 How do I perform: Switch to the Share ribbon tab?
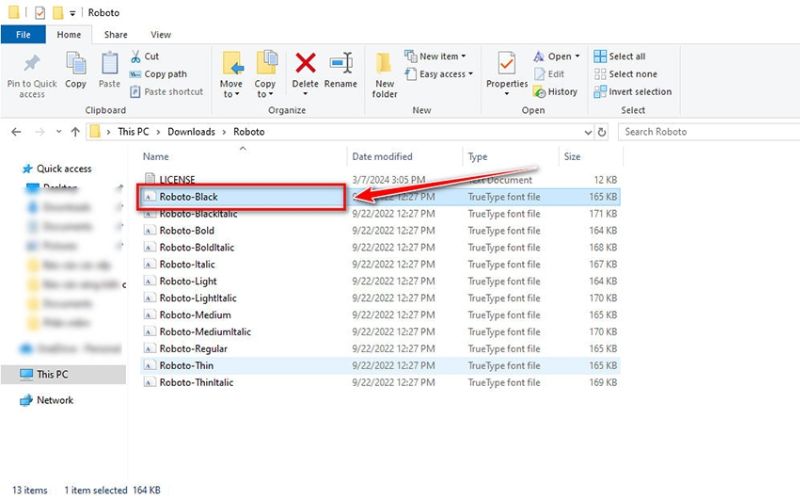(116, 35)
